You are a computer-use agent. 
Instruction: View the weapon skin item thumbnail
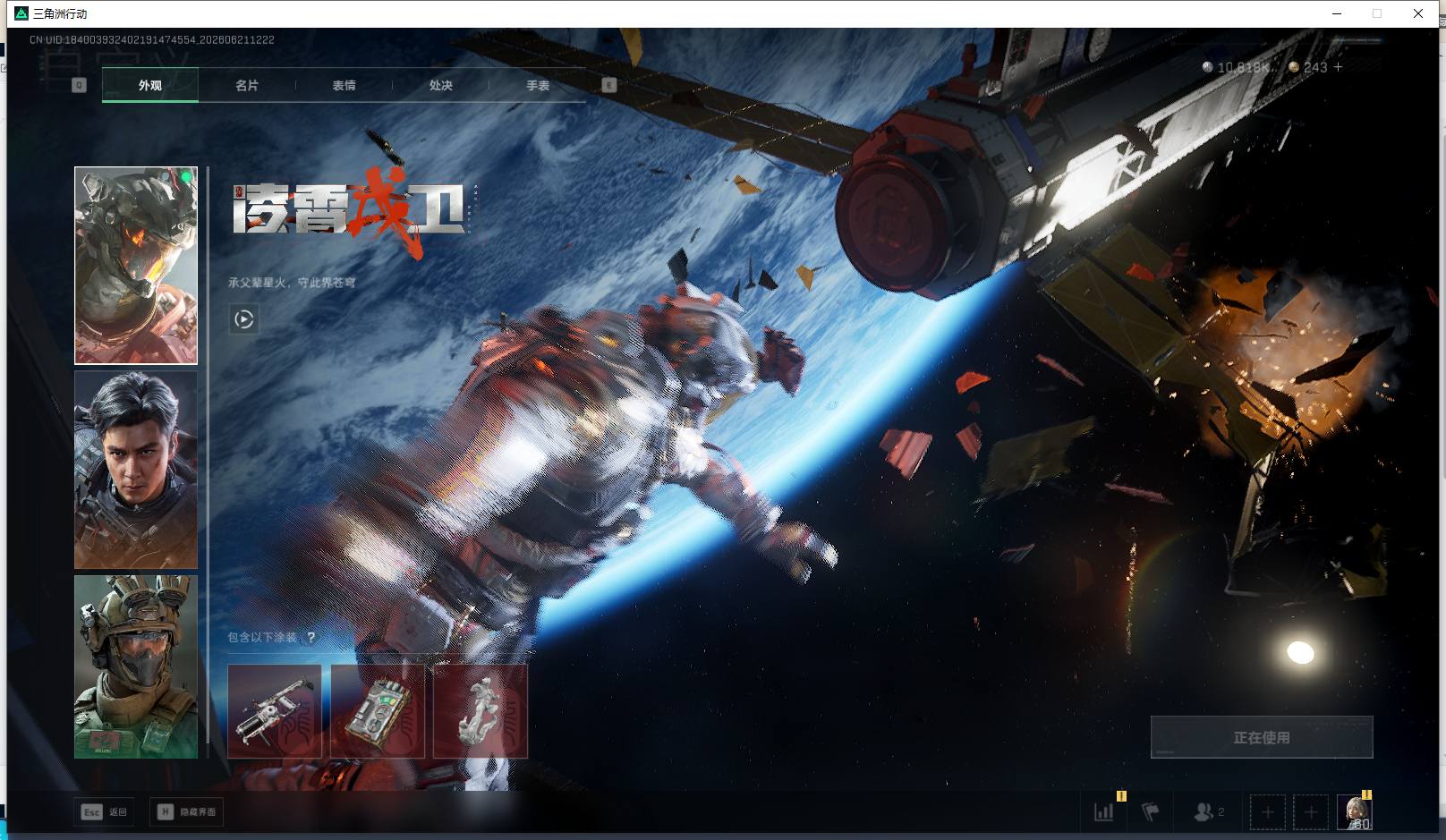[275, 711]
